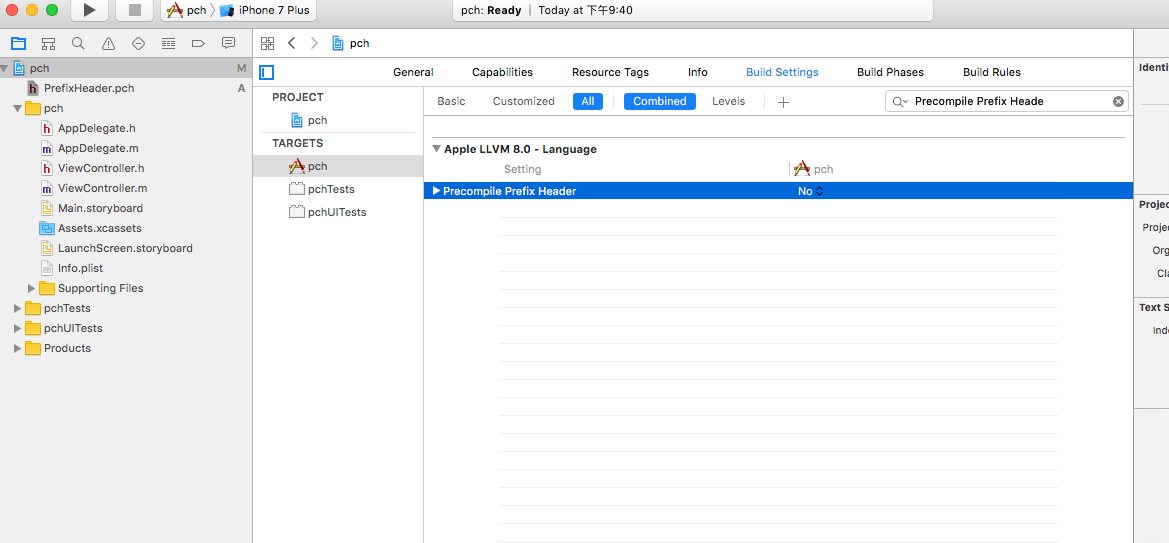Click the Run (play) button

pos(89,11)
